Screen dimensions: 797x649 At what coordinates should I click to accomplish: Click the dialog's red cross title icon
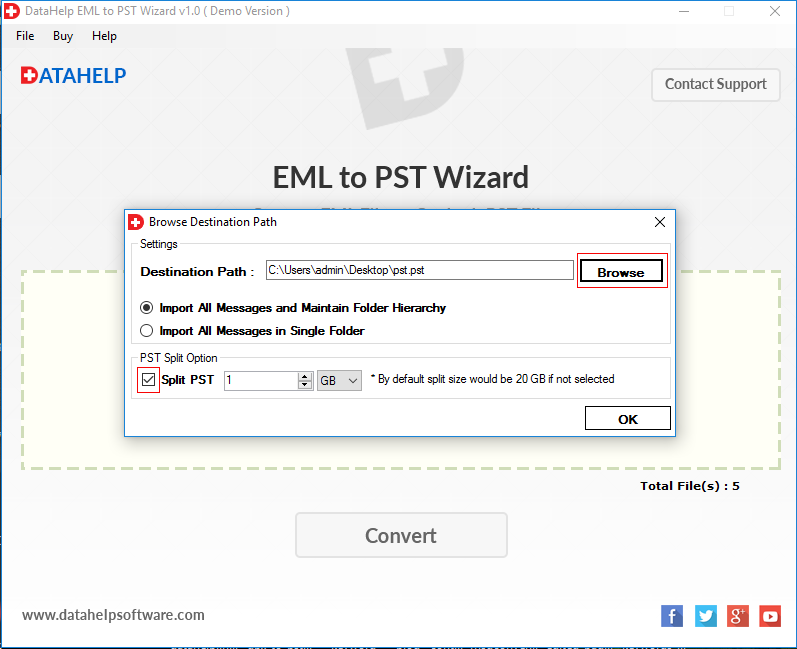[x=136, y=222]
